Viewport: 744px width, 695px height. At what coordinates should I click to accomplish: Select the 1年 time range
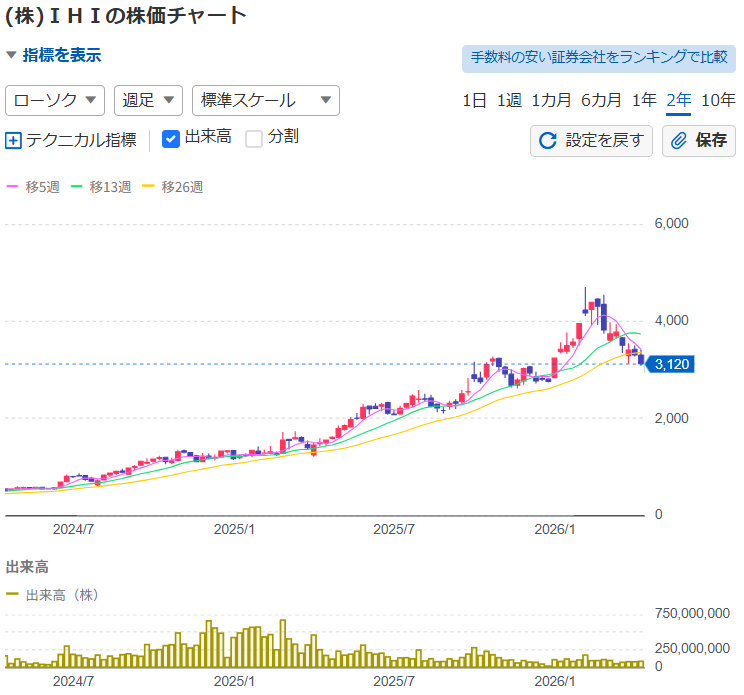[645, 100]
